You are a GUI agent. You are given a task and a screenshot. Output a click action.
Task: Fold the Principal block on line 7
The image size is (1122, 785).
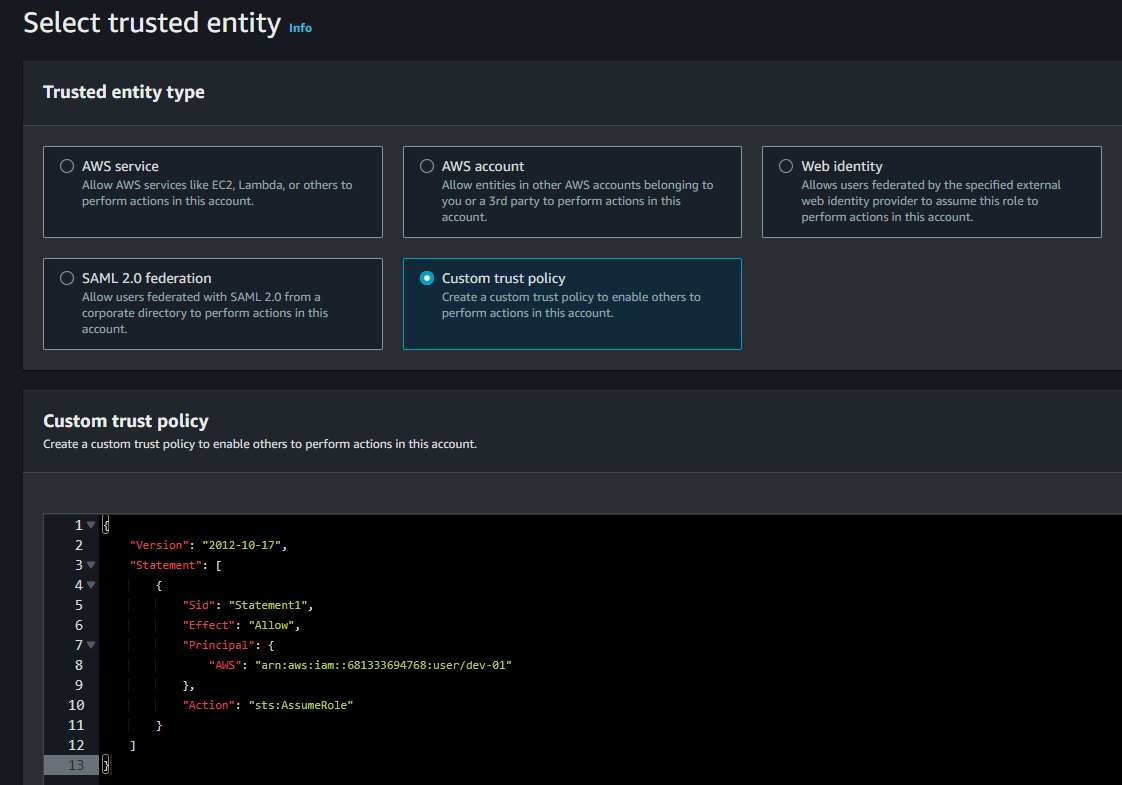[91, 645]
